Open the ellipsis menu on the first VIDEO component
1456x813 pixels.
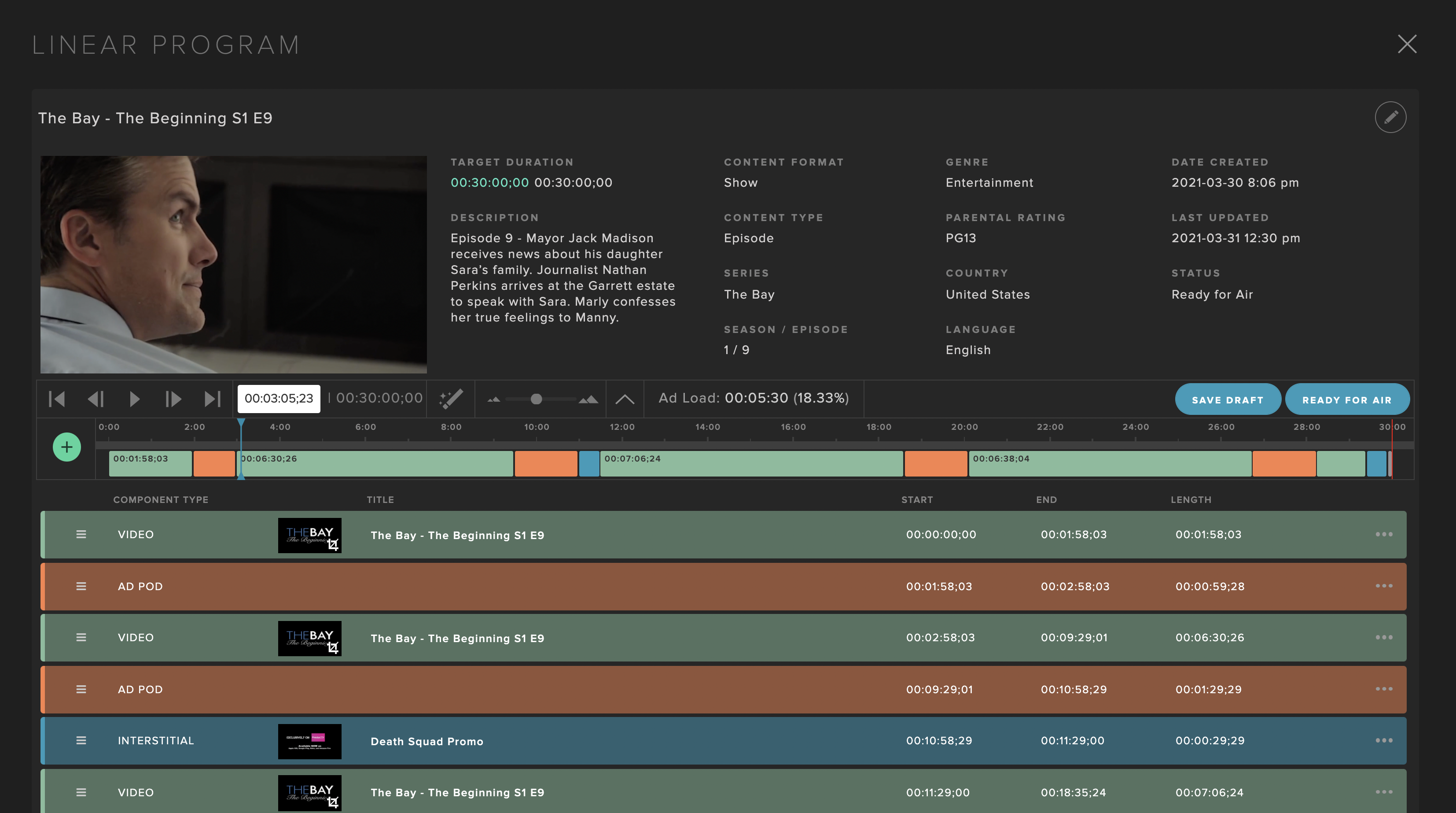[1385, 534]
